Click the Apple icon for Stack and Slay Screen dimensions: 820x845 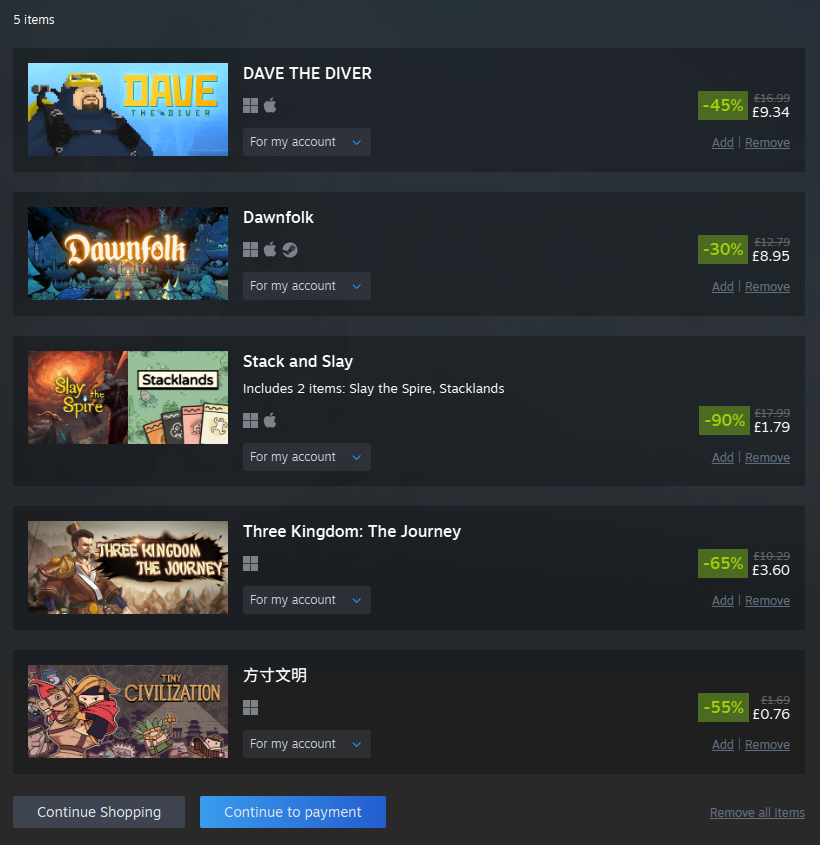click(x=270, y=420)
